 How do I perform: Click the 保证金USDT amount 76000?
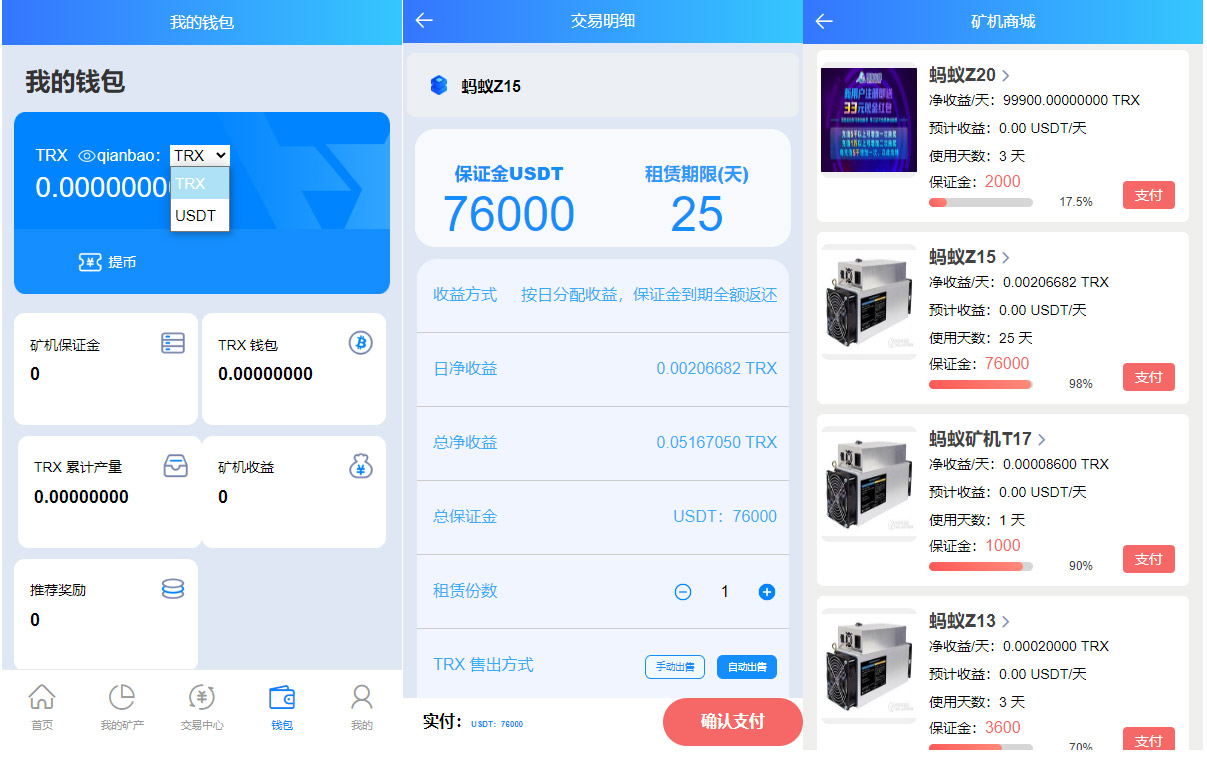click(509, 214)
